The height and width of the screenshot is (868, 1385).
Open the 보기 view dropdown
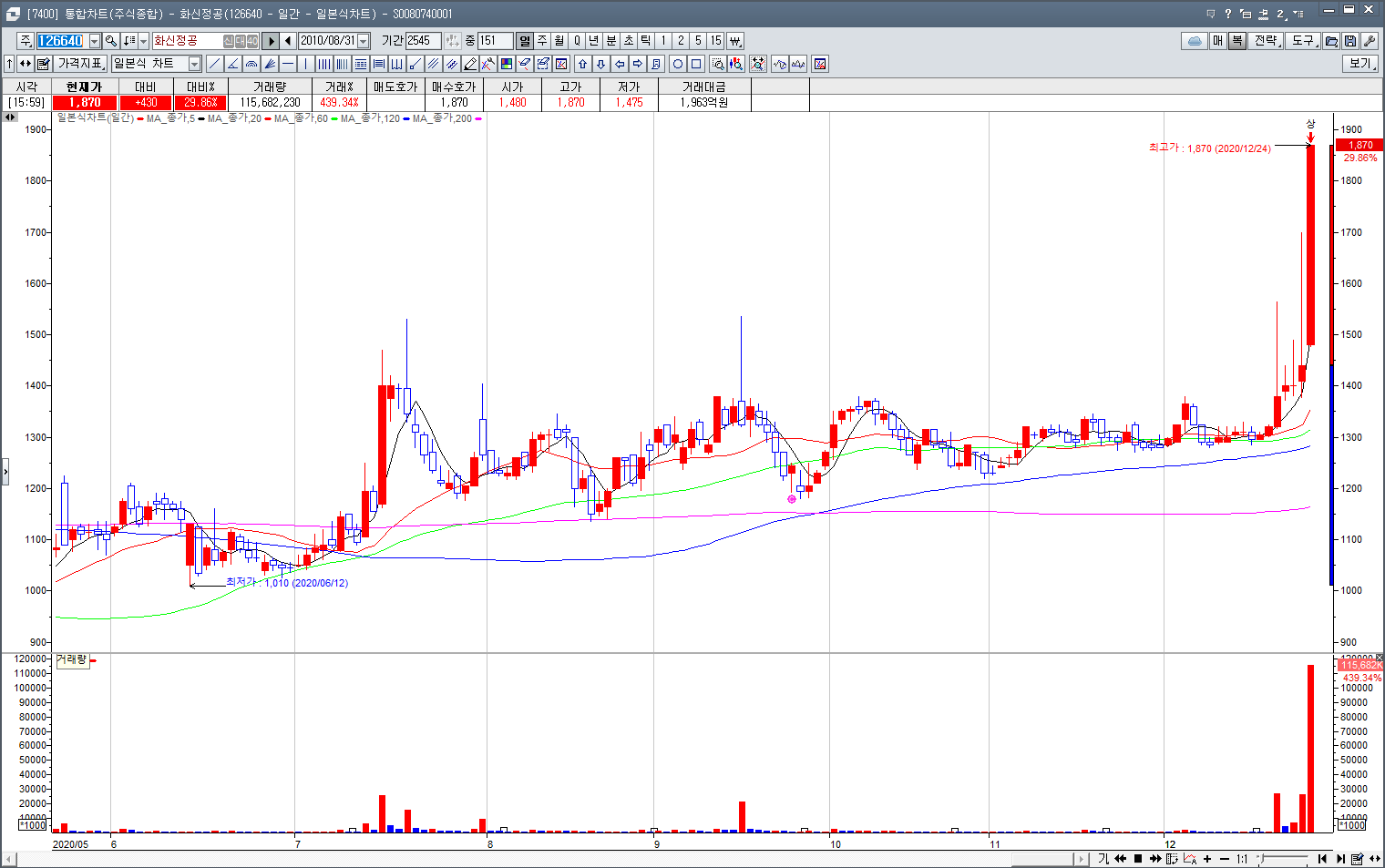[x=1359, y=64]
